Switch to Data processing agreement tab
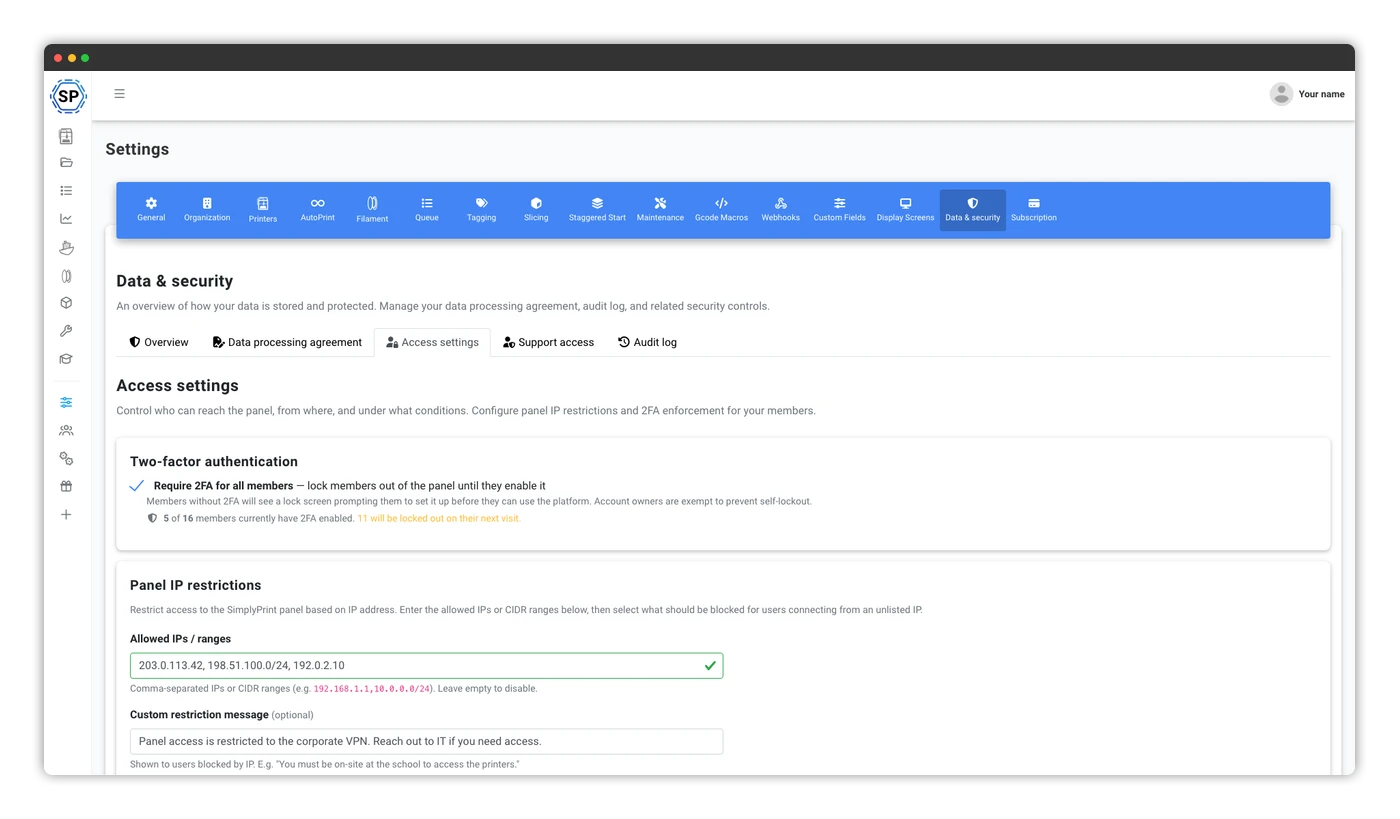The image size is (1400, 819). [x=287, y=342]
